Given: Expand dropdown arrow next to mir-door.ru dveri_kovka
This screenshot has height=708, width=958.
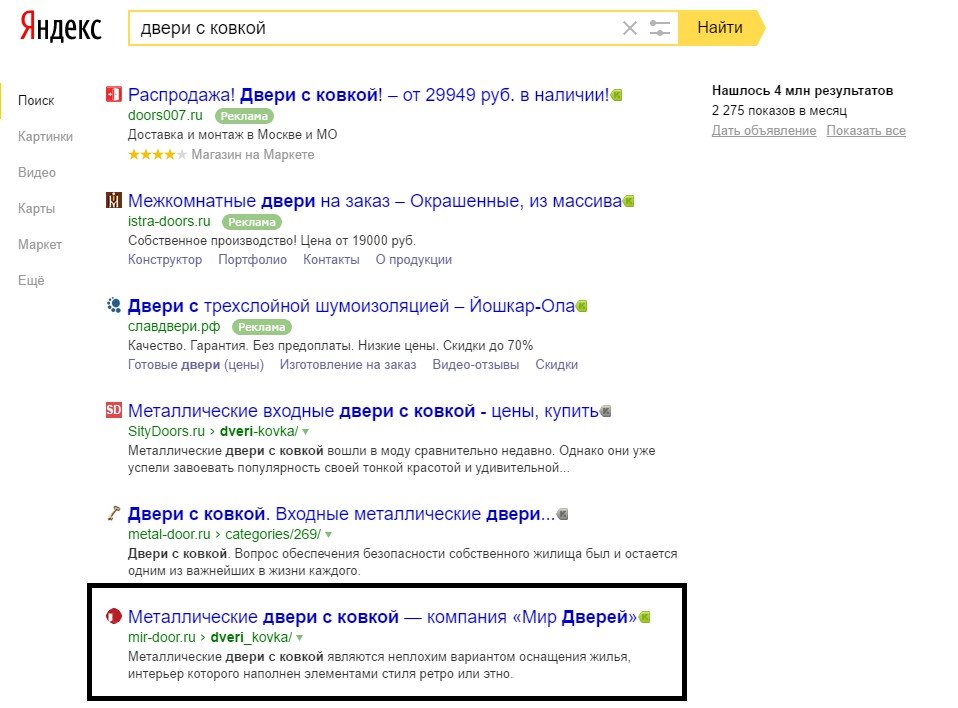Looking at the screenshot, I should pyautogui.click(x=299, y=638).
